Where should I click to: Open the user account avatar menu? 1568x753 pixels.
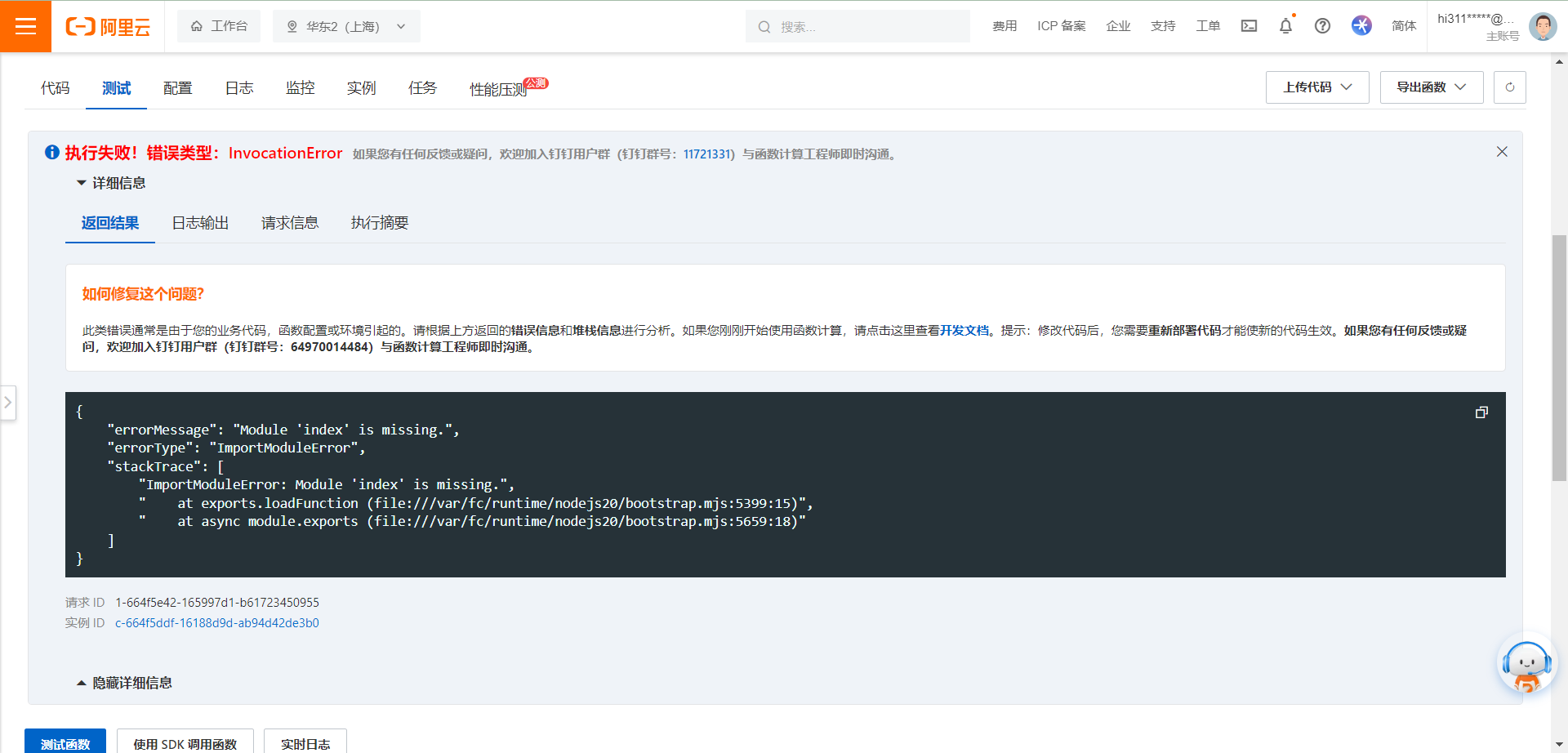pyautogui.click(x=1543, y=26)
